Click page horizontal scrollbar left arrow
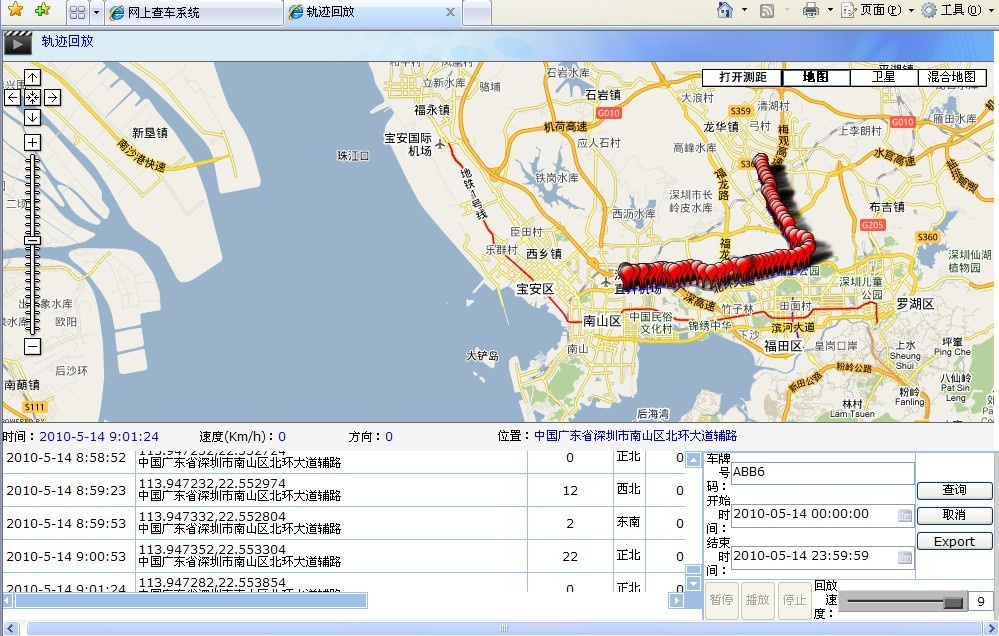The height and width of the screenshot is (636, 999). click(11, 629)
